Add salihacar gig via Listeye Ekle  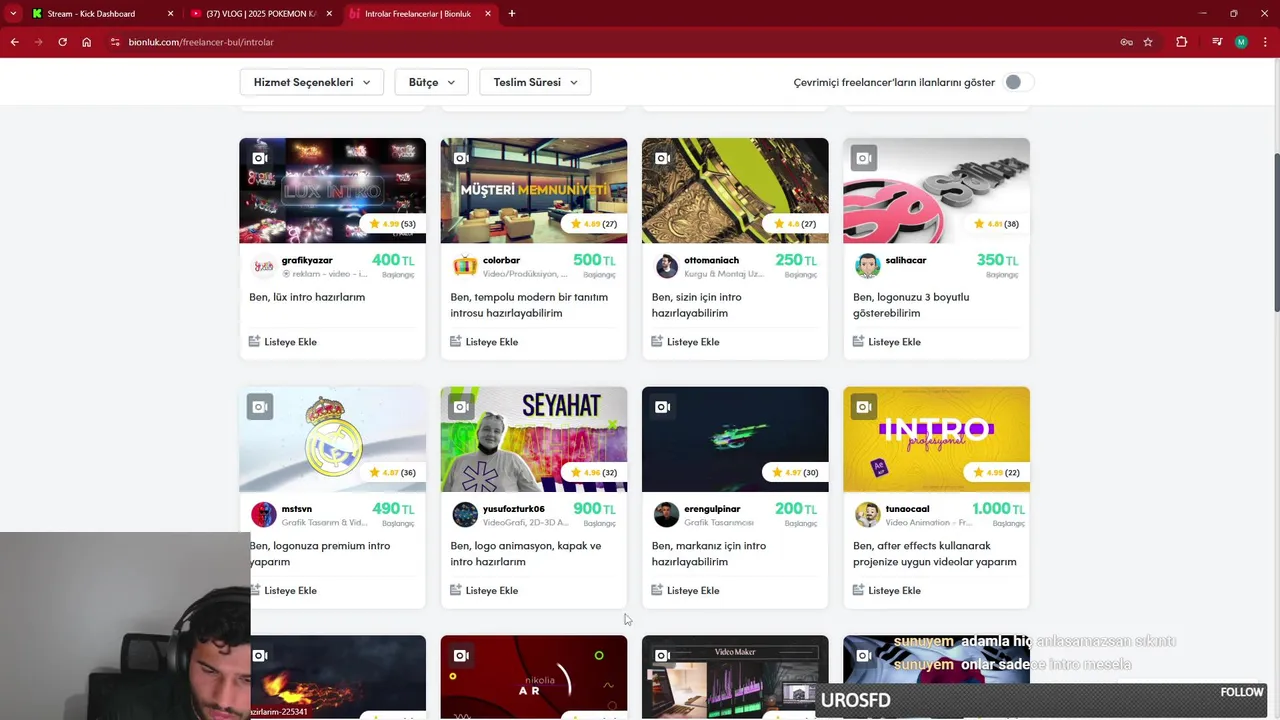point(887,342)
